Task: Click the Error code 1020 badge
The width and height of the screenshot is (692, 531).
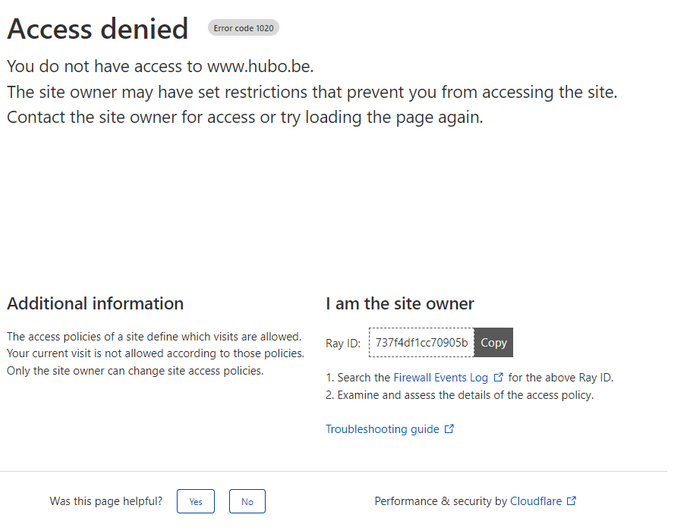Action: (x=243, y=28)
